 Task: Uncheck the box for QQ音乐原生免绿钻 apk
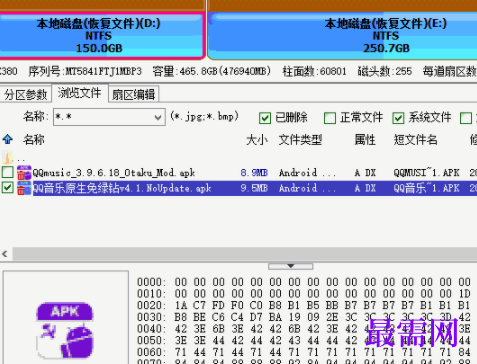pos(7,188)
